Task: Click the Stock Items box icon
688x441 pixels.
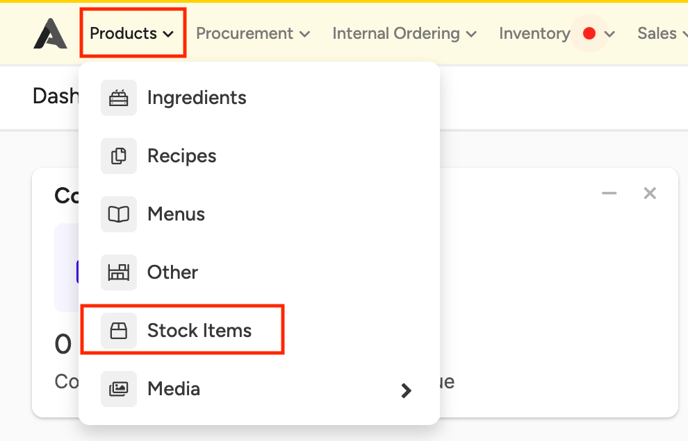Action: point(118,330)
